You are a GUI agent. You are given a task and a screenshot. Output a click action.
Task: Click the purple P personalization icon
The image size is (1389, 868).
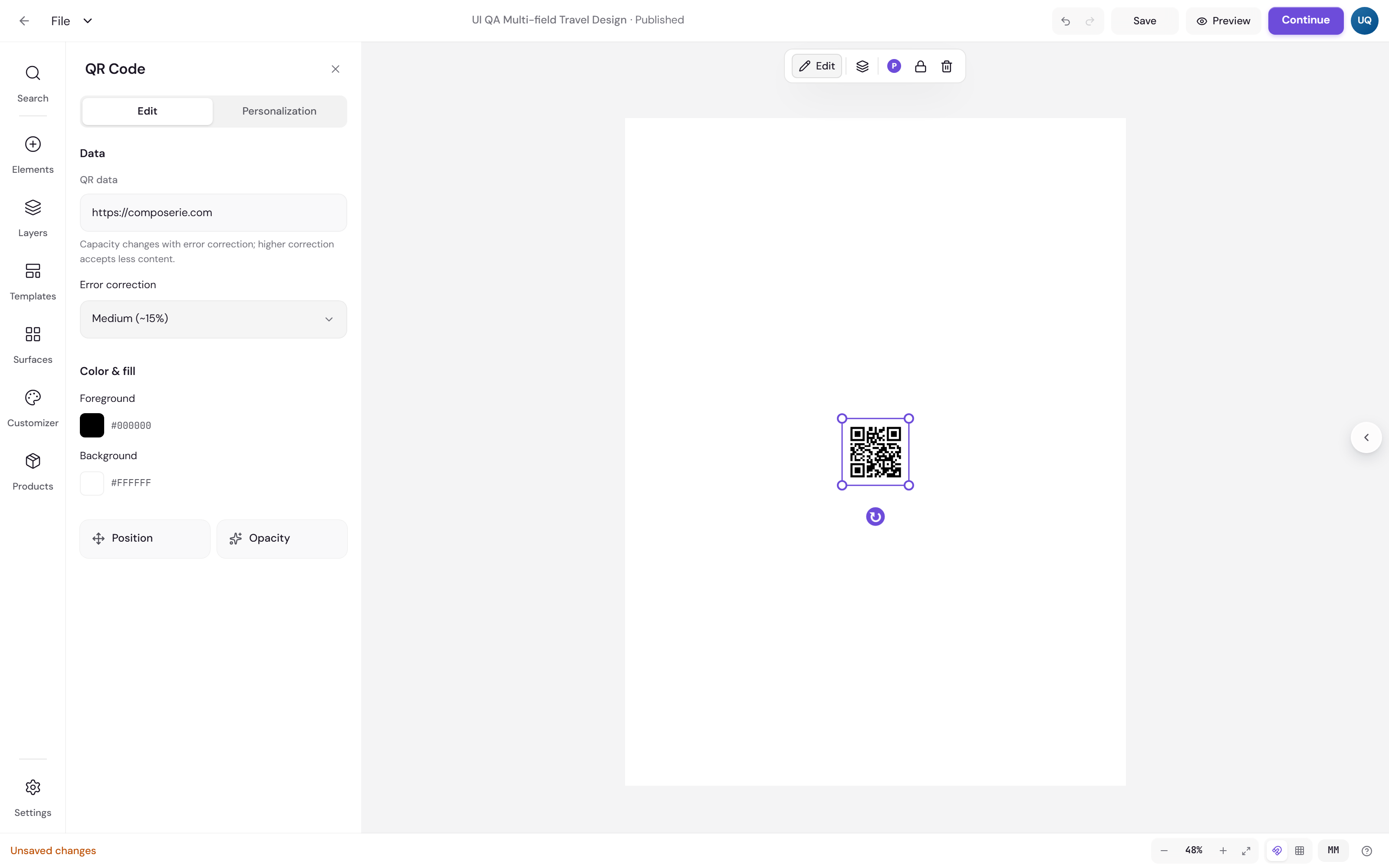(x=894, y=66)
